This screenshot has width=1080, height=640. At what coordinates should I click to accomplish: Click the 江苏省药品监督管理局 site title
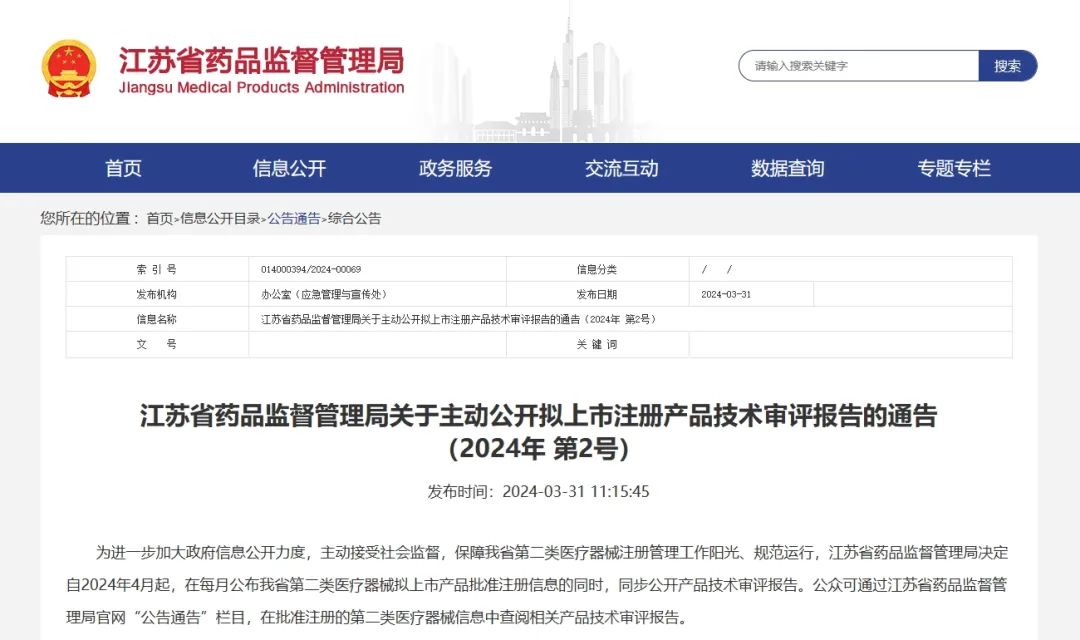click(x=261, y=61)
